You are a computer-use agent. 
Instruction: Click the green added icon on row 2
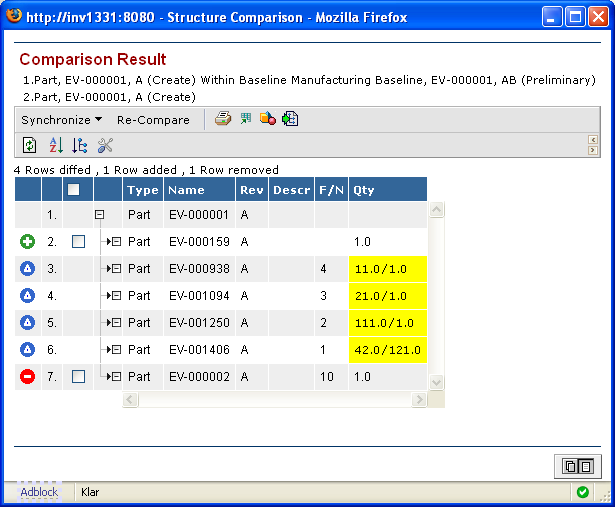(x=27, y=242)
